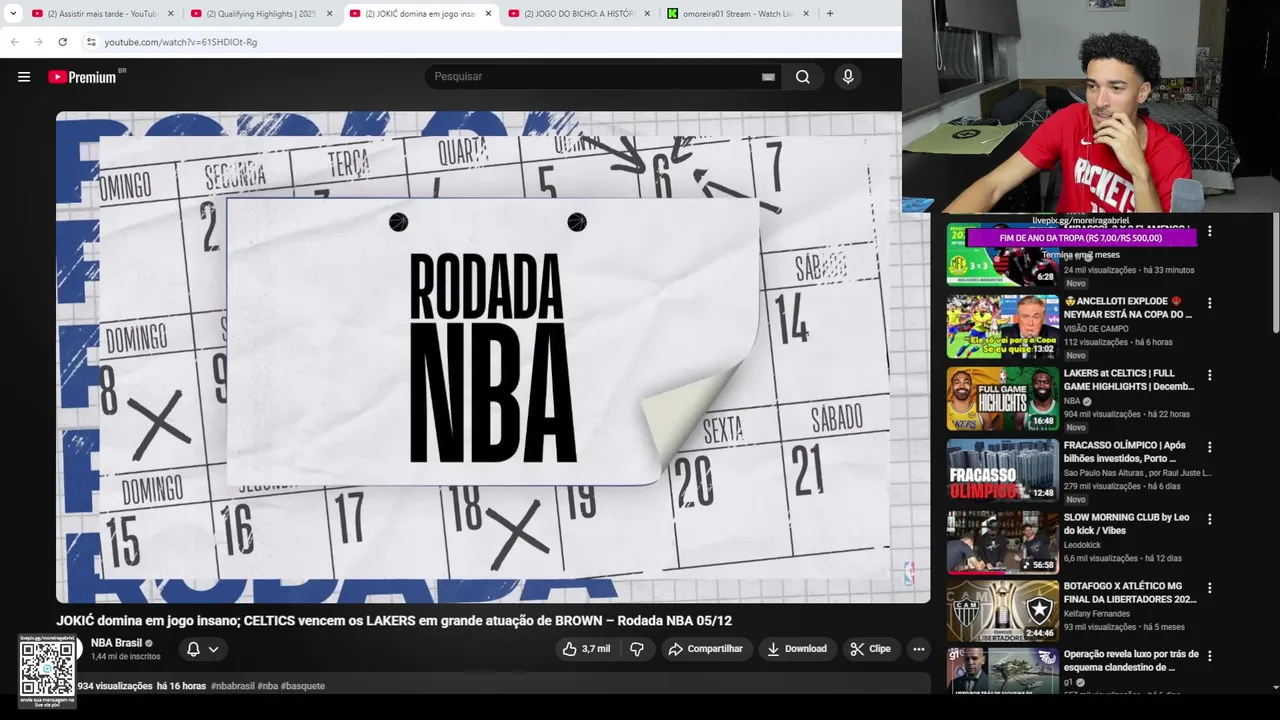Close the Qualifying Highlights tab
This screenshot has height=720, width=1280.
(329, 14)
